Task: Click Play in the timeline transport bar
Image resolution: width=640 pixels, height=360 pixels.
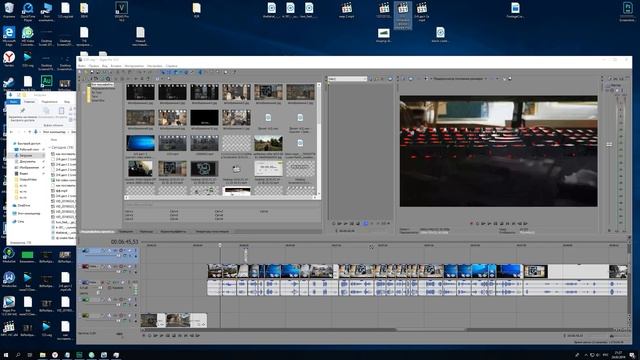Action: [x=161, y=336]
